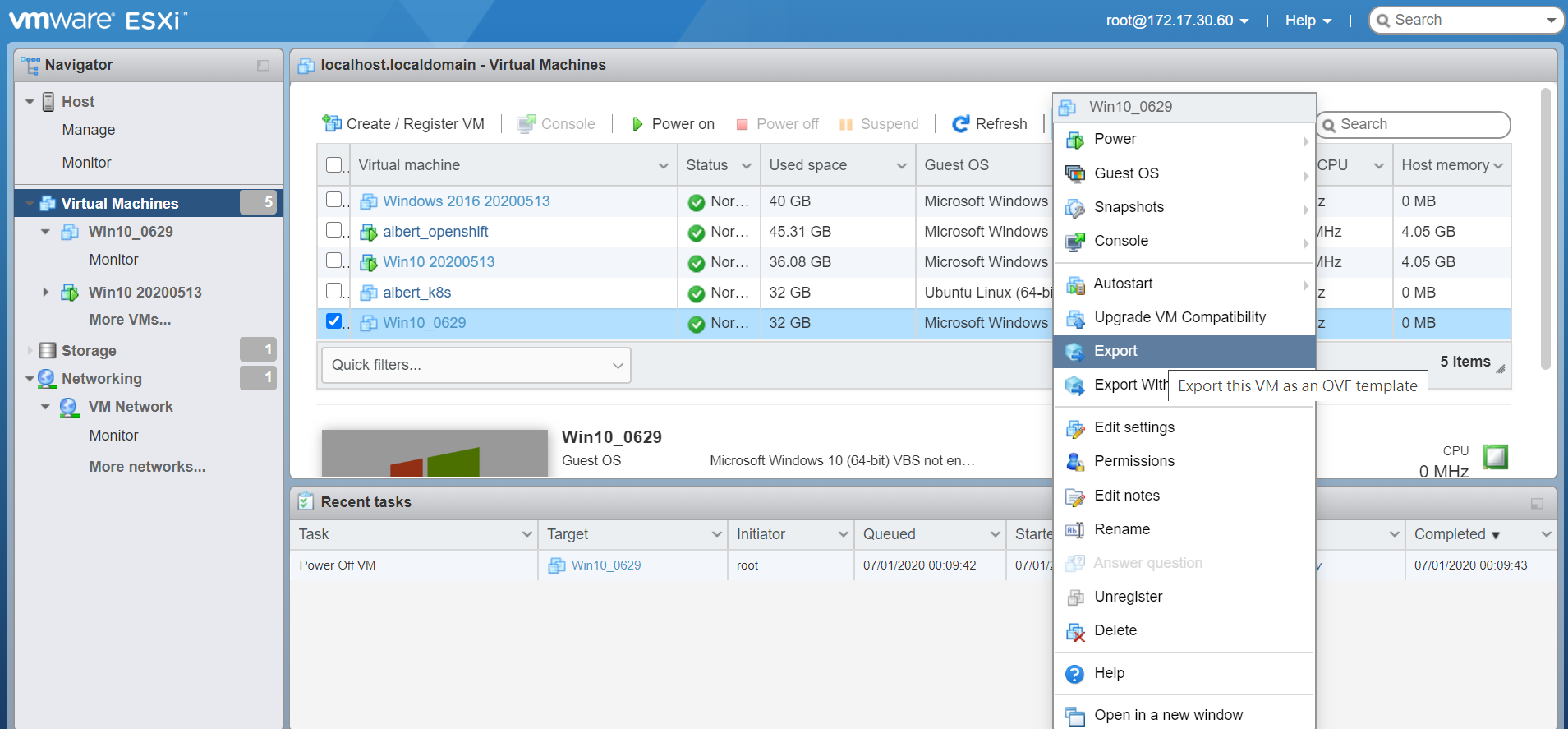
Task: Collapse the Host tree node
Action: click(x=30, y=102)
